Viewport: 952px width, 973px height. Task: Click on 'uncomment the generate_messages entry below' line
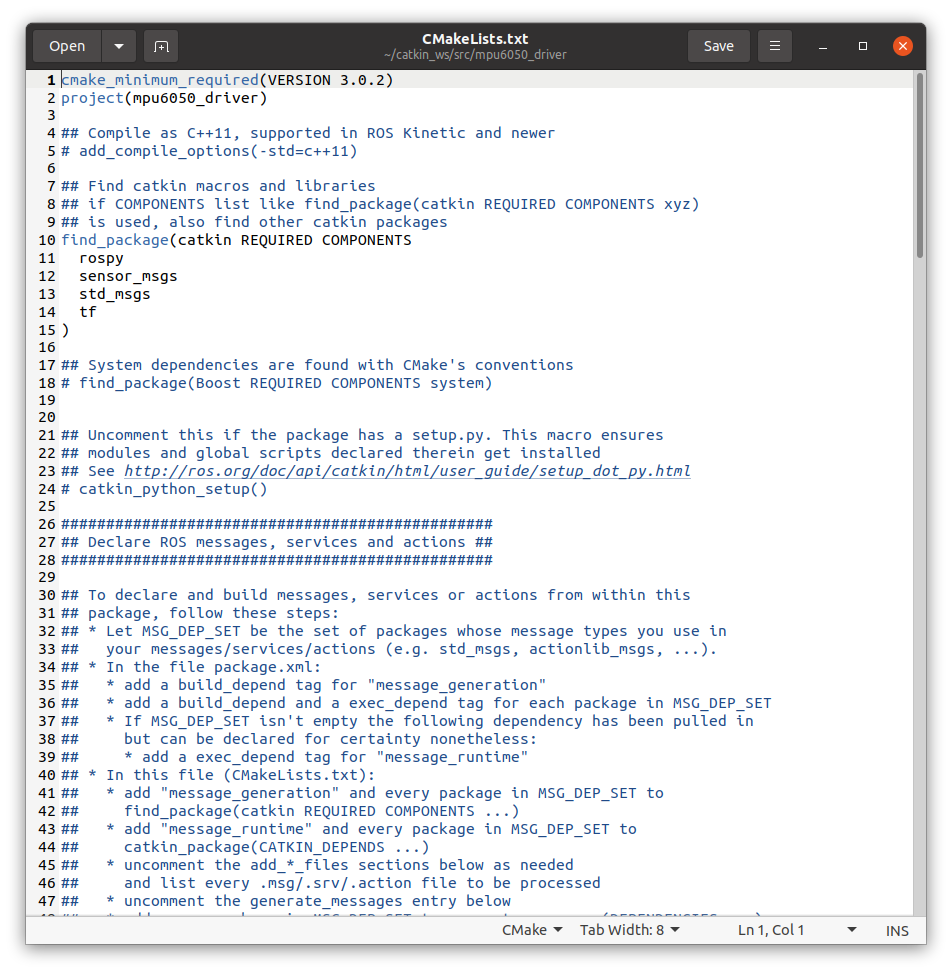[x=286, y=901]
